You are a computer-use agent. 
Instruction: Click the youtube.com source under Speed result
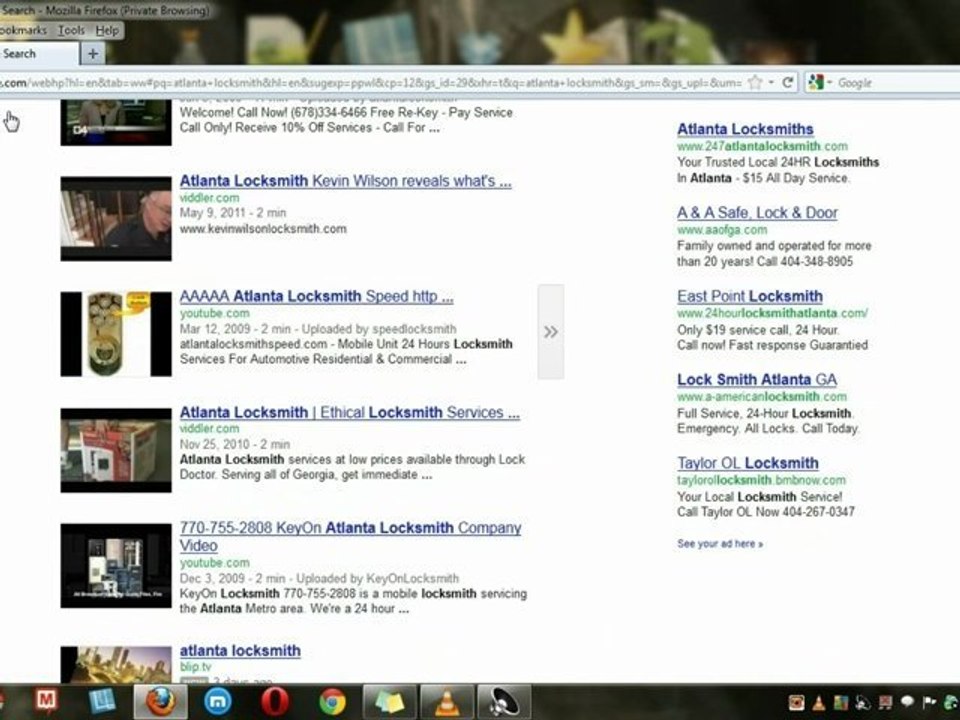214,313
